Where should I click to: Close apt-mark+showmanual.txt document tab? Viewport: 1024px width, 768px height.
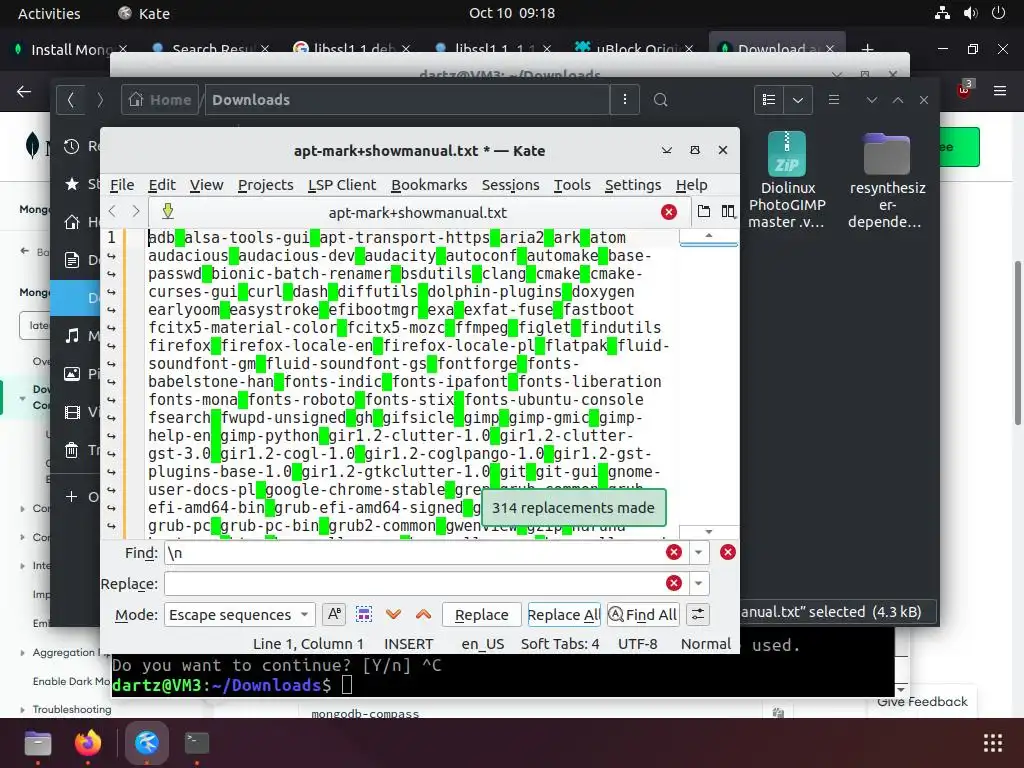pos(669,212)
